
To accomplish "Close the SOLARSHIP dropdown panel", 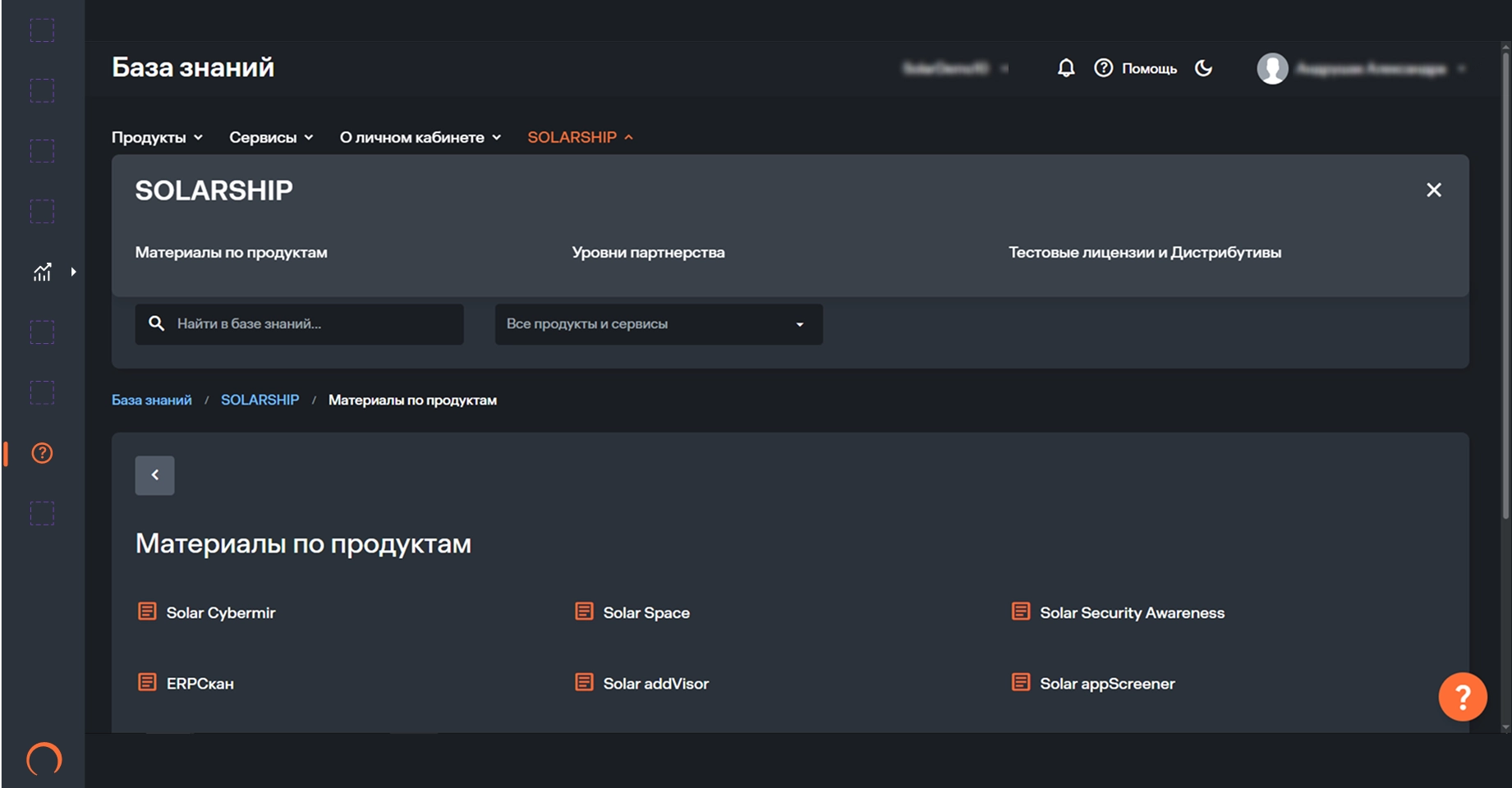I will pos(1434,190).
